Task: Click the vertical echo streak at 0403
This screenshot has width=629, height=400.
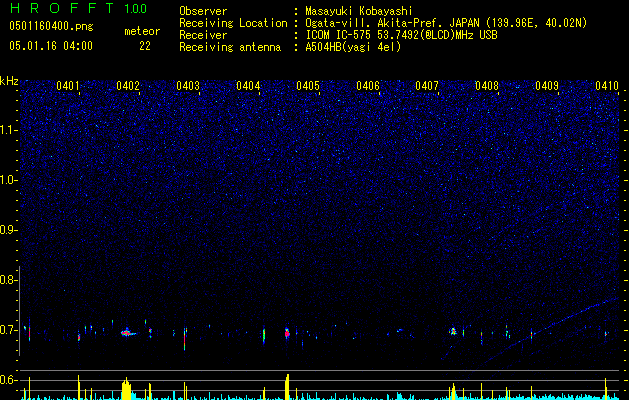Action: (185, 339)
